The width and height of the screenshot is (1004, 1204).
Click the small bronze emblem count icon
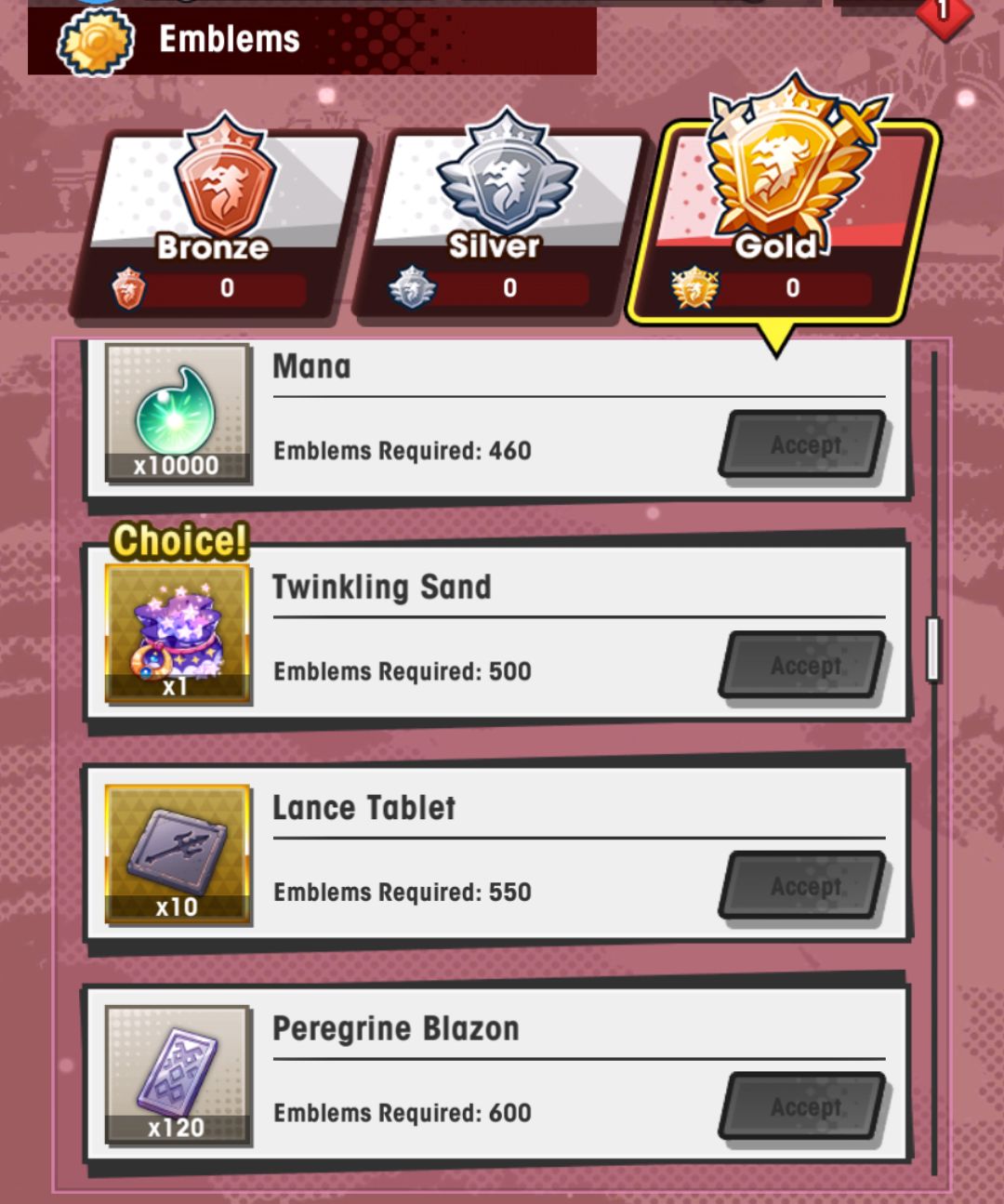click(x=129, y=288)
